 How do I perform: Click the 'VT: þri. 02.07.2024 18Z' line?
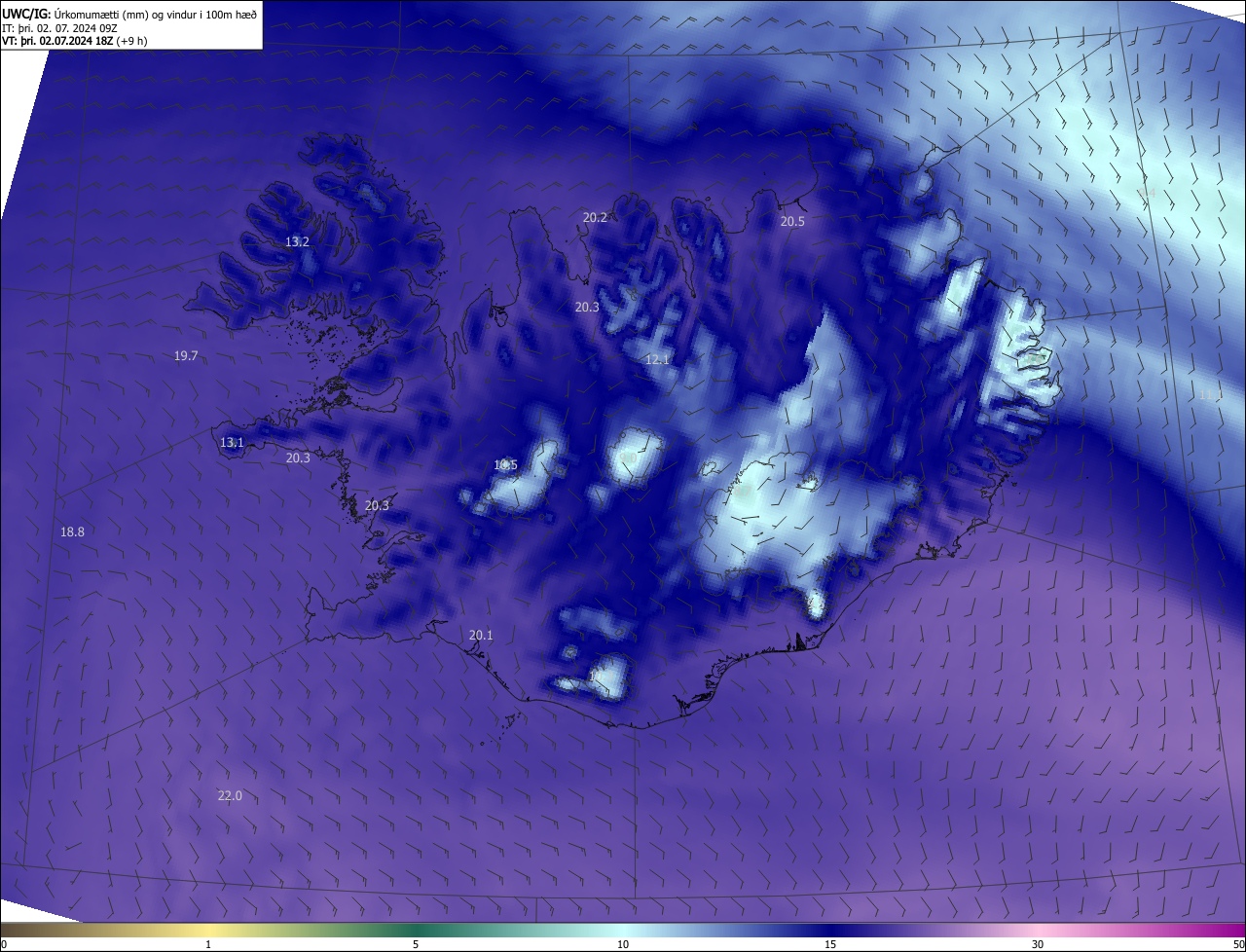point(75,41)
